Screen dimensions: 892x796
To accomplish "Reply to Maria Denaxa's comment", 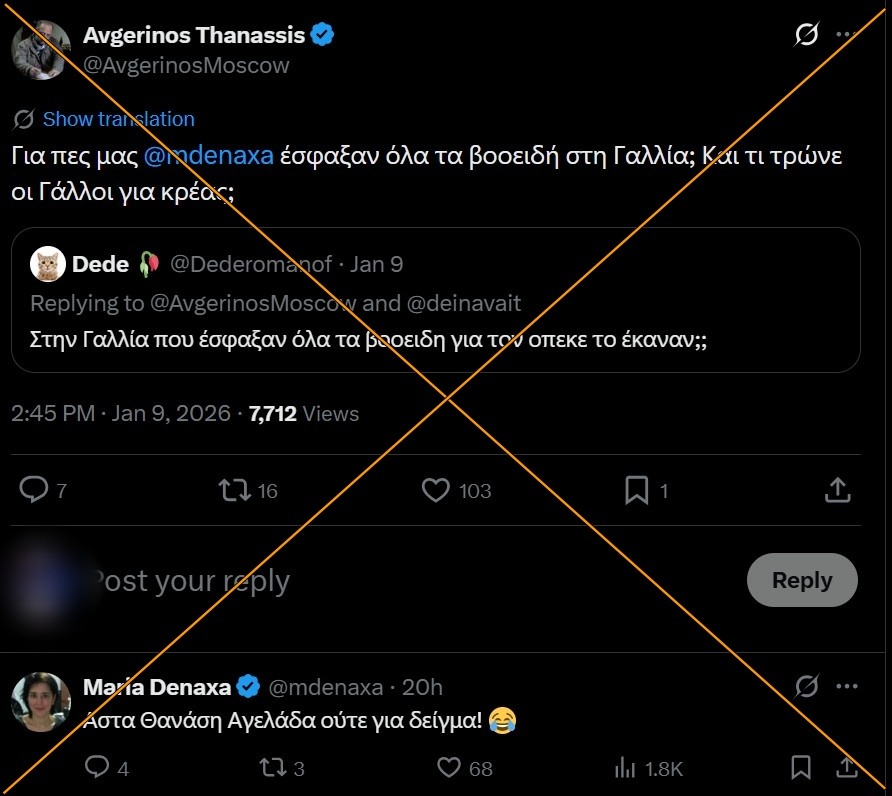I will pyautogui.click(x=97, y=767).
